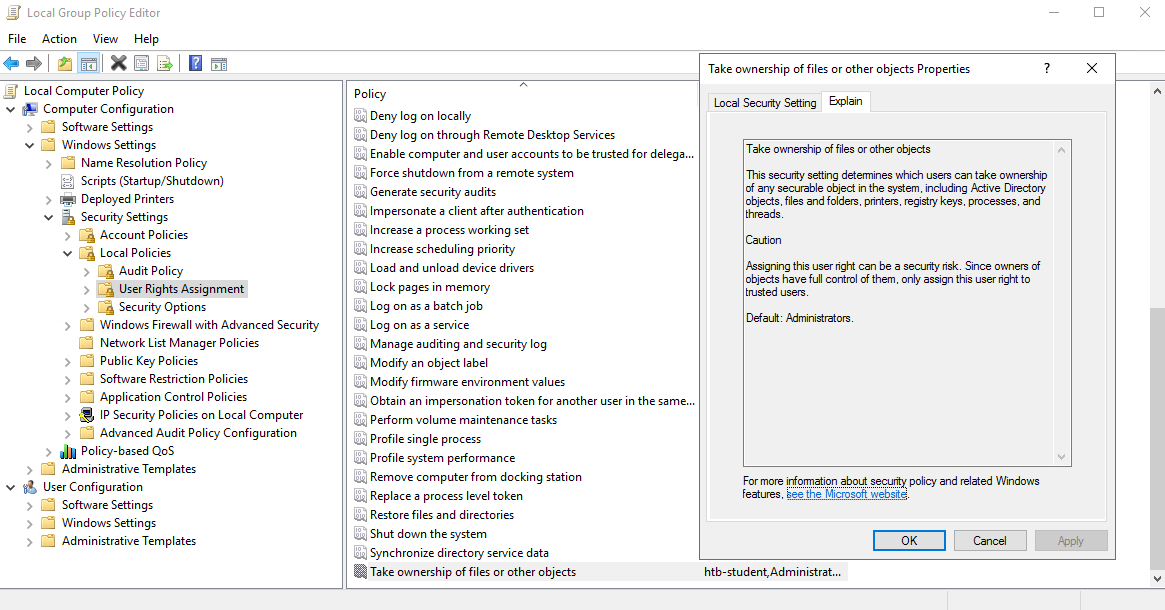Image resolution: width=1165 pixels, height=610 pixels.
Task: Open the File menu
Action: click(x=17, y=39)
